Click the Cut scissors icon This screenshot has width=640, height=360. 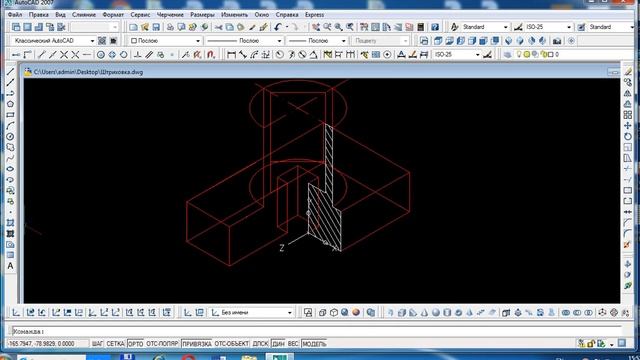coord(219,27)
